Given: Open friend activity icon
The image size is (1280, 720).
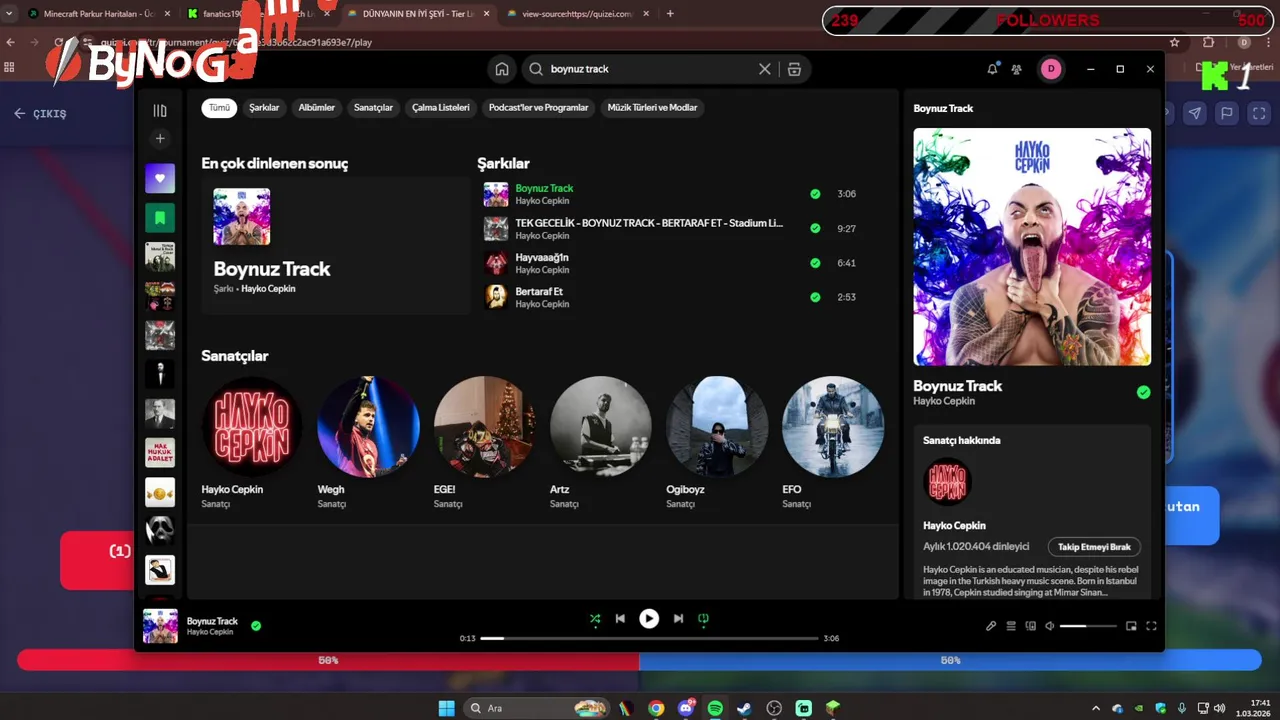Looking at the screenshot, I should (1017, 69).
